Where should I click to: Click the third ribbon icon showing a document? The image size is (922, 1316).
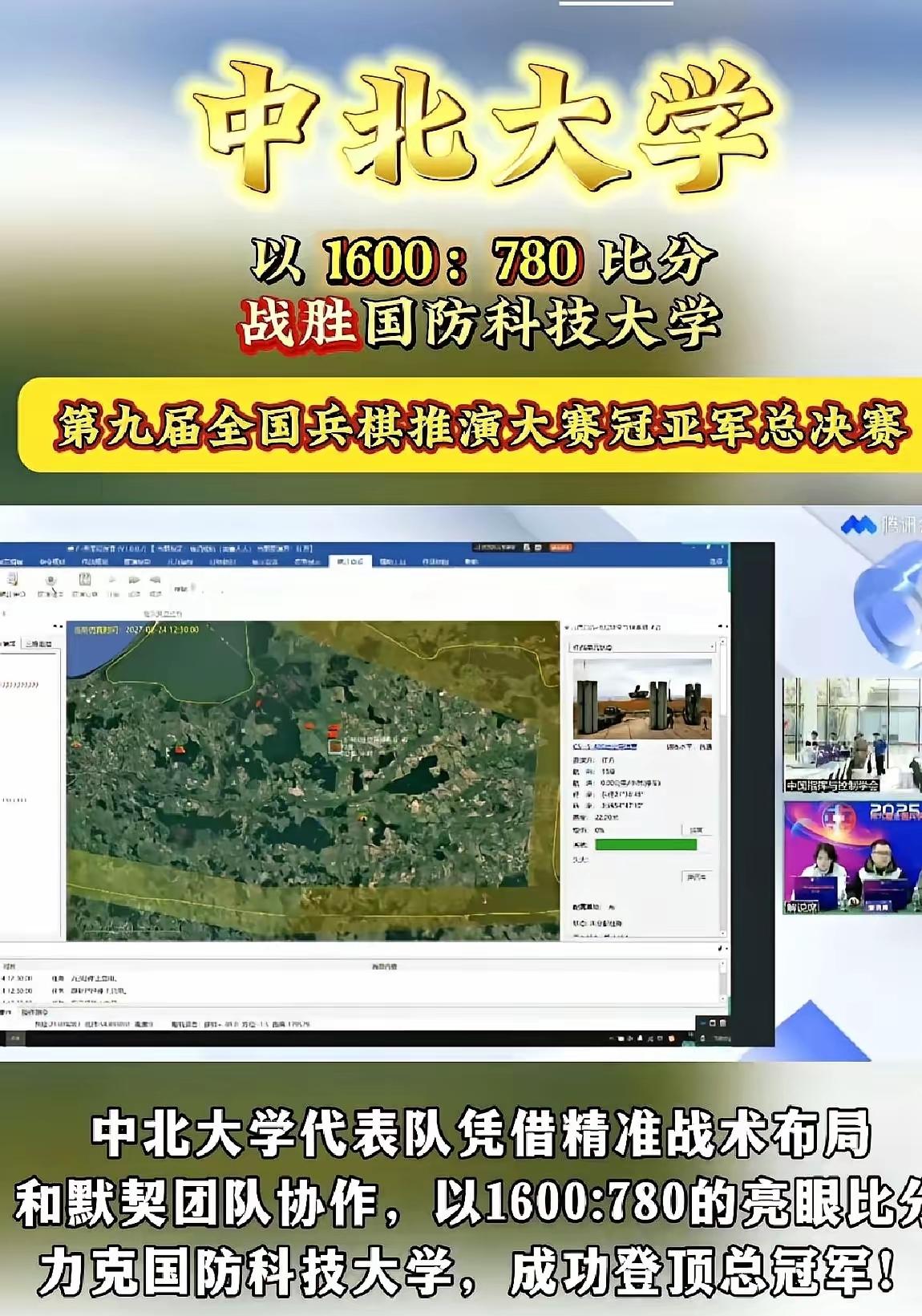[x=85, y=585]
